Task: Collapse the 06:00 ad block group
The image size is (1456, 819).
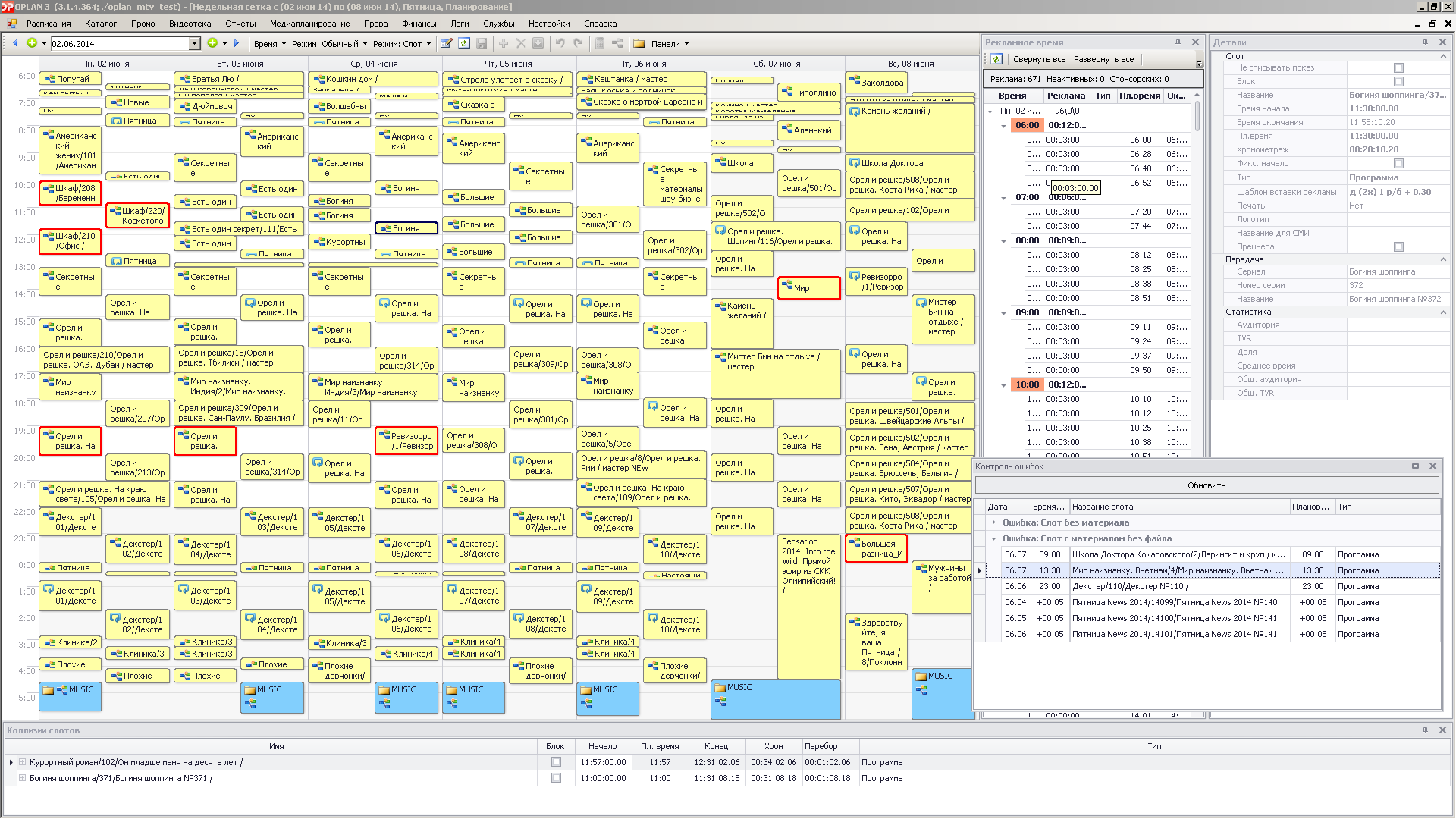Action: coord(1003,126)
